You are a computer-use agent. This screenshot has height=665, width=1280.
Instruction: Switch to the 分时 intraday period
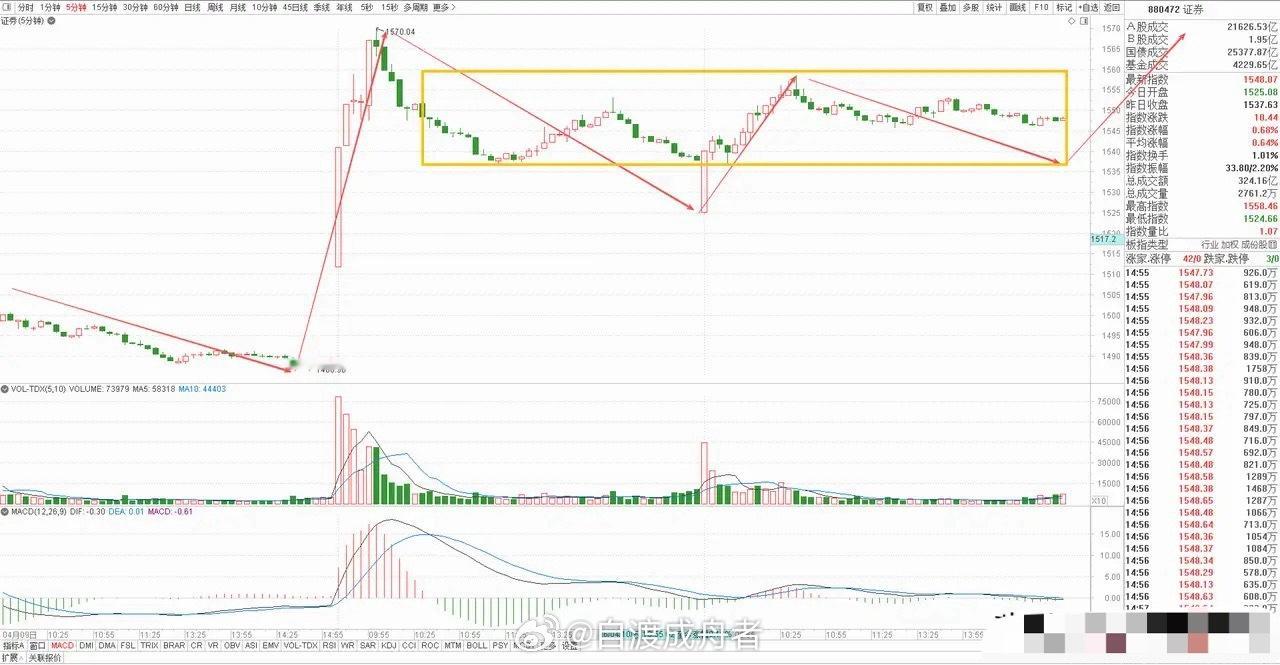[26, 7]
